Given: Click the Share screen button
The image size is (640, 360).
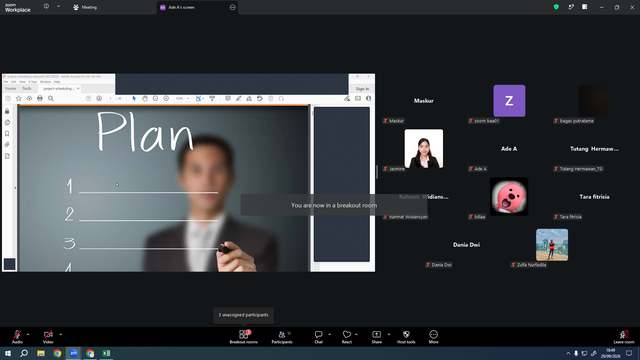Looking at the screenshot, I should click(x=376, y=337).
